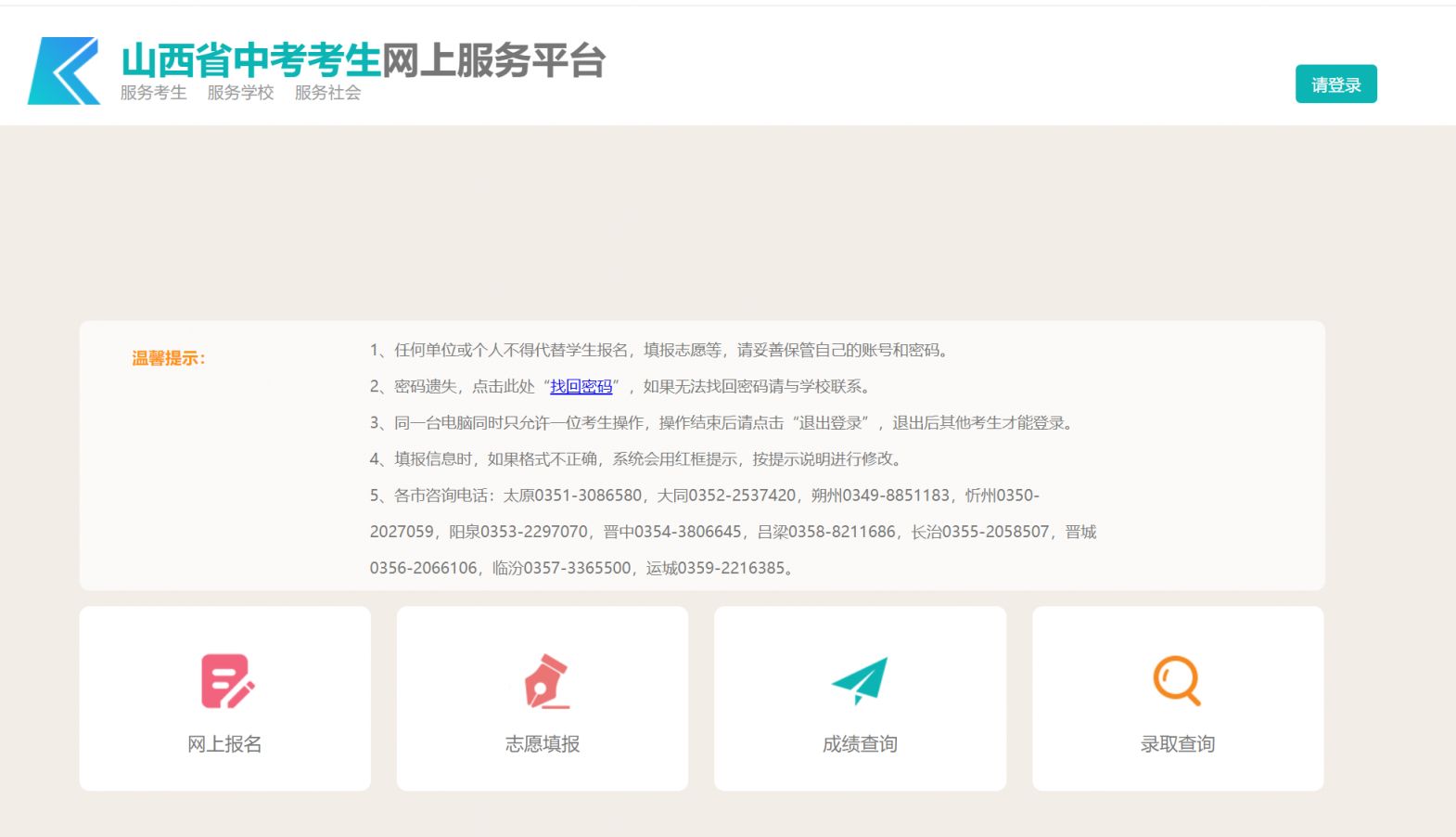Click the 服务学校 slogan text

240,93
